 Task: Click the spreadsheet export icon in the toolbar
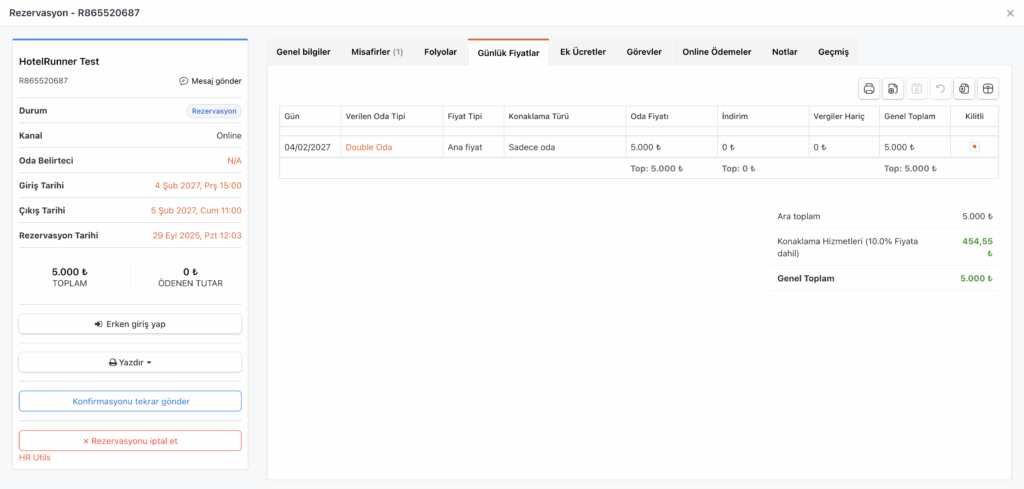coord(893,89)
